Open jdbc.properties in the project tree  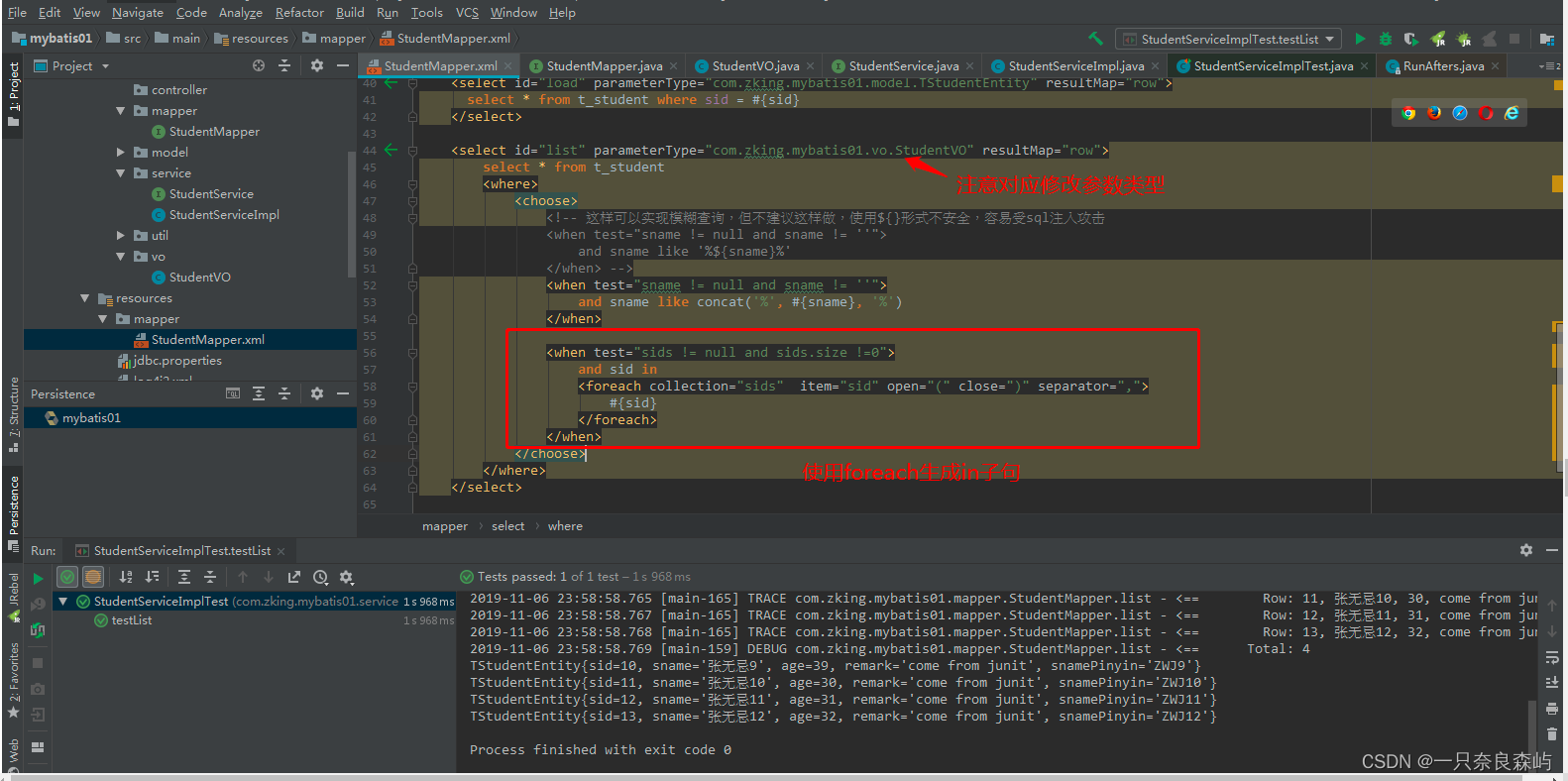pyautogui.click(x=176, y=361)
